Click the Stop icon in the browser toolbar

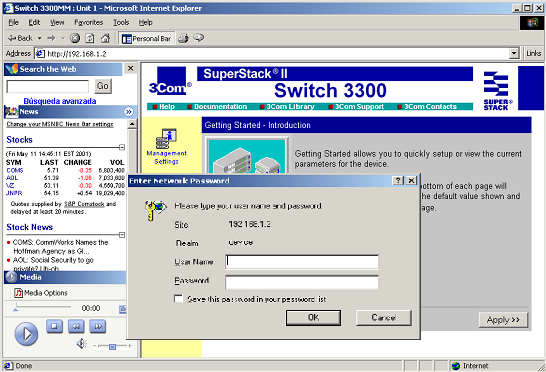point(75,38)
